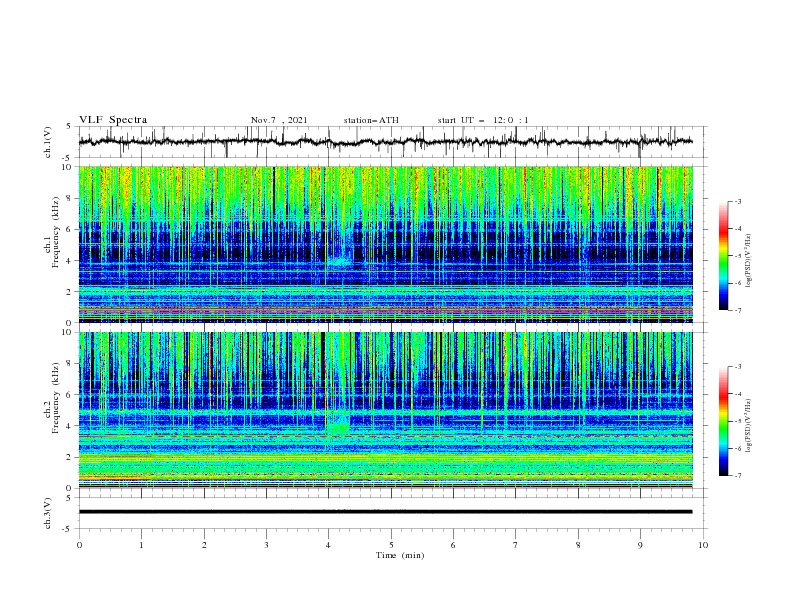Image resolution: width=792 pixels, height=612 pixels.
Task: Click the "-4" tick on the lower colorbar
Action: click(x=737, y=394)
